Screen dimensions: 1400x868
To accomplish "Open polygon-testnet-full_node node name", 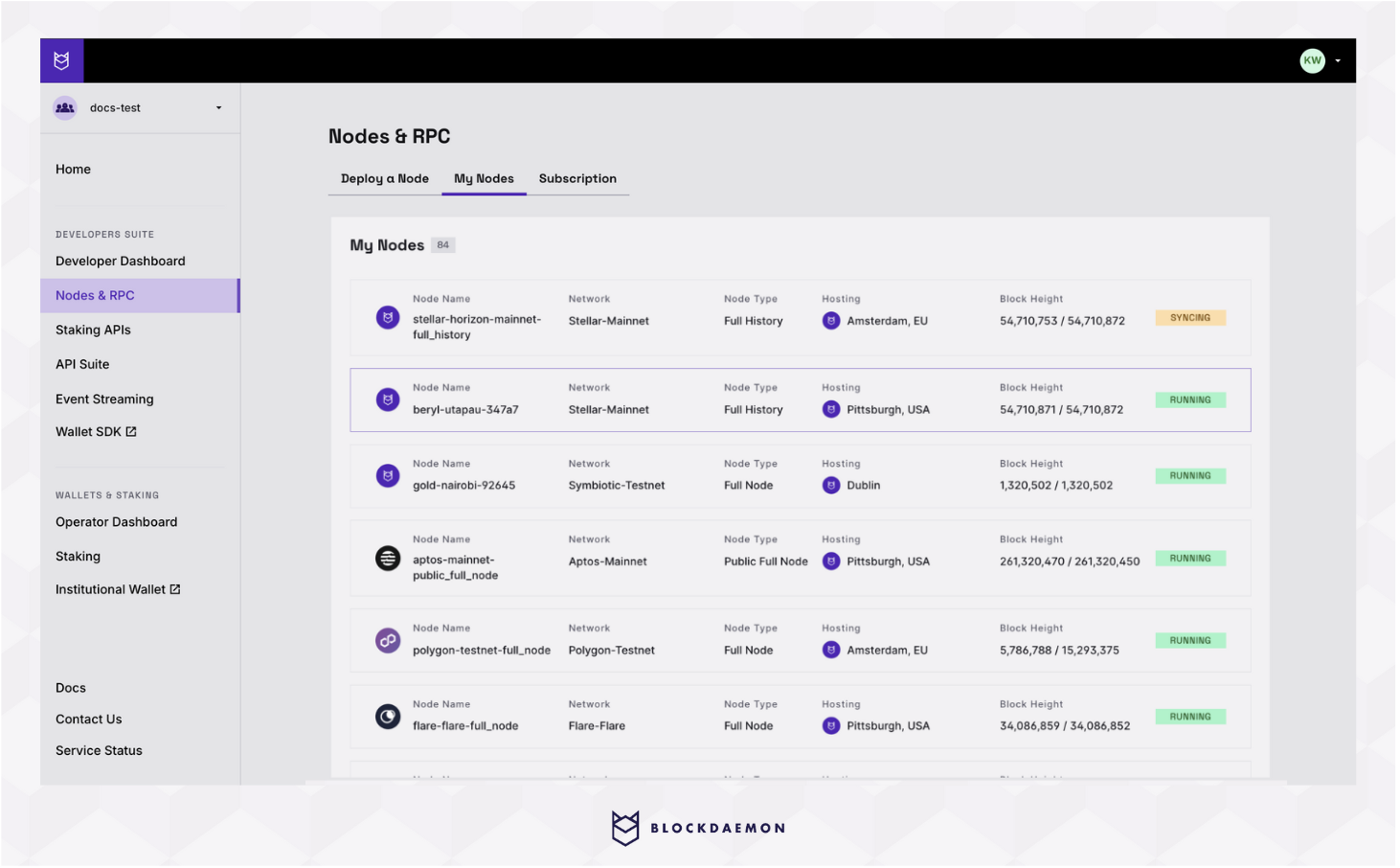I will pyautogui.click(x=482, y=651).
